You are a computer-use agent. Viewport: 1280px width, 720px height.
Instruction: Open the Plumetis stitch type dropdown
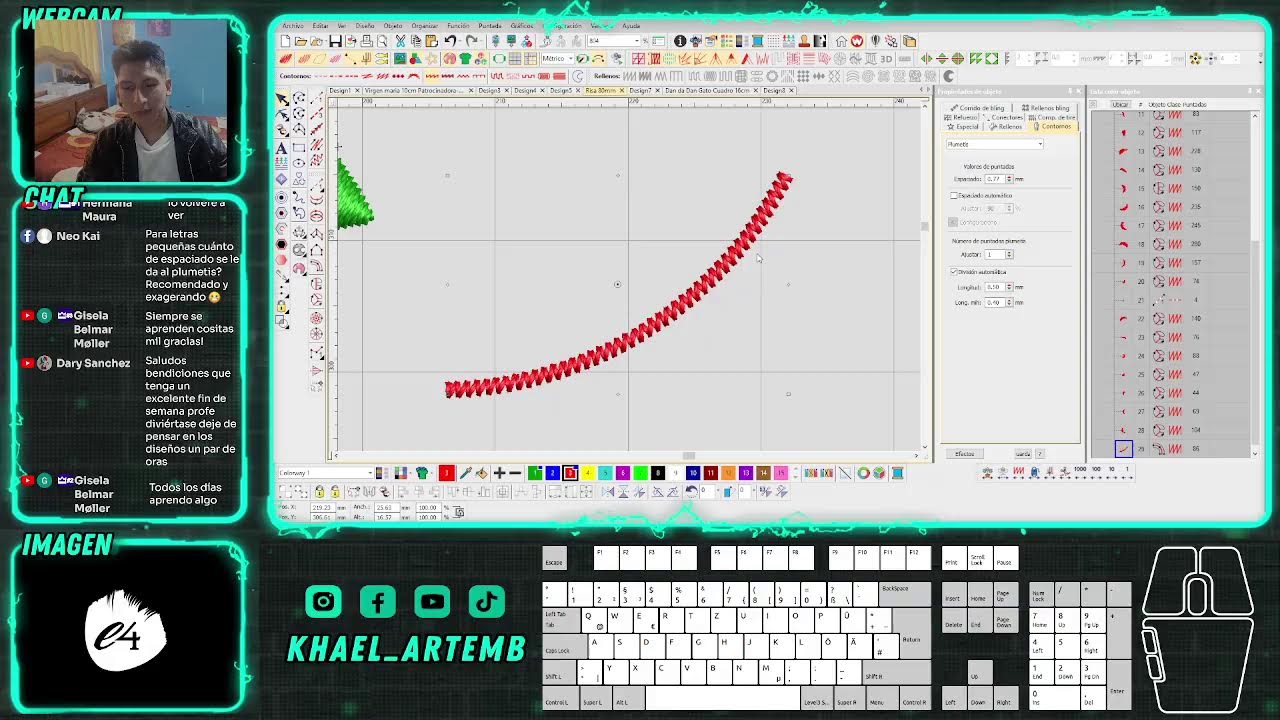pos(995,144)
